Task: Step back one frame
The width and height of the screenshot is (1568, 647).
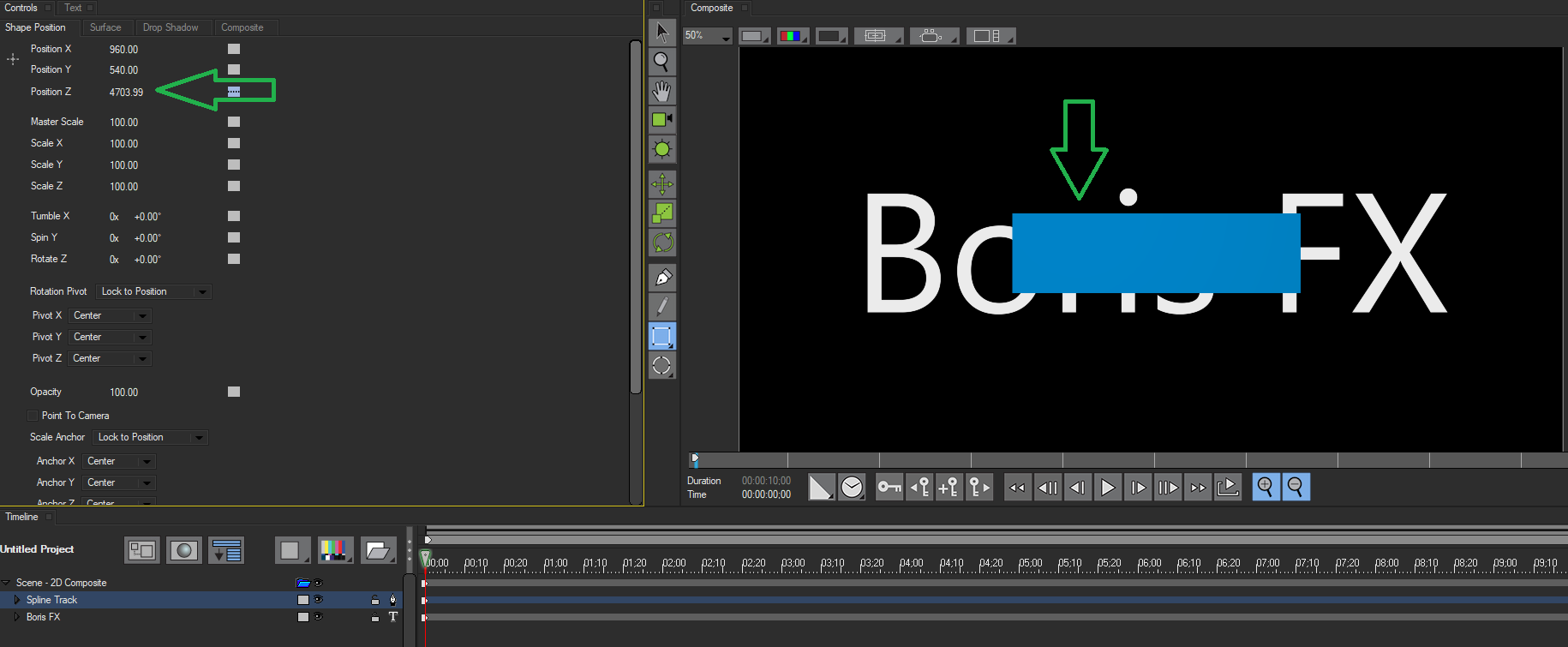Action: click(1078, 488)
